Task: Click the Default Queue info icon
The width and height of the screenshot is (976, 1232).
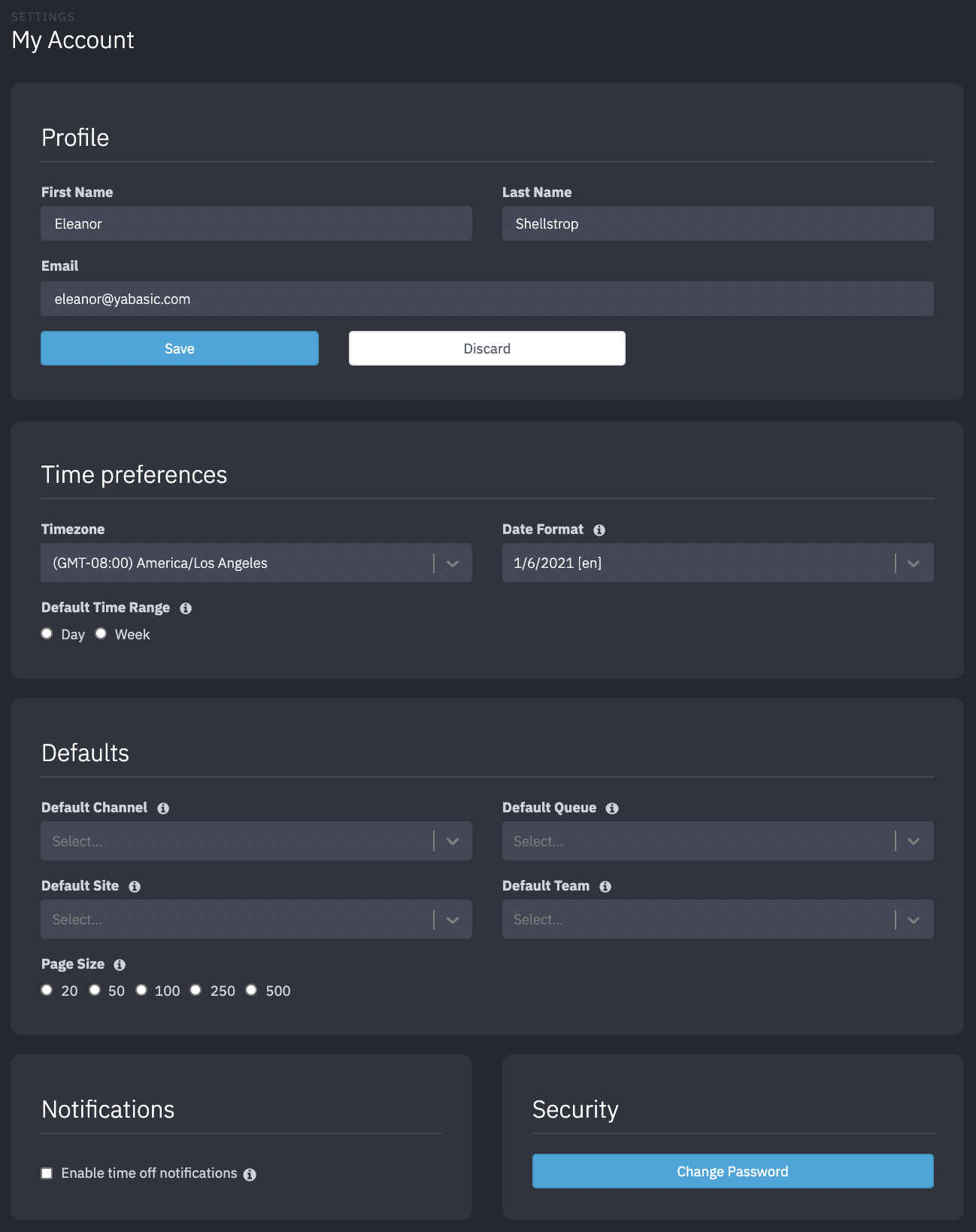Action: coord(612,809)
